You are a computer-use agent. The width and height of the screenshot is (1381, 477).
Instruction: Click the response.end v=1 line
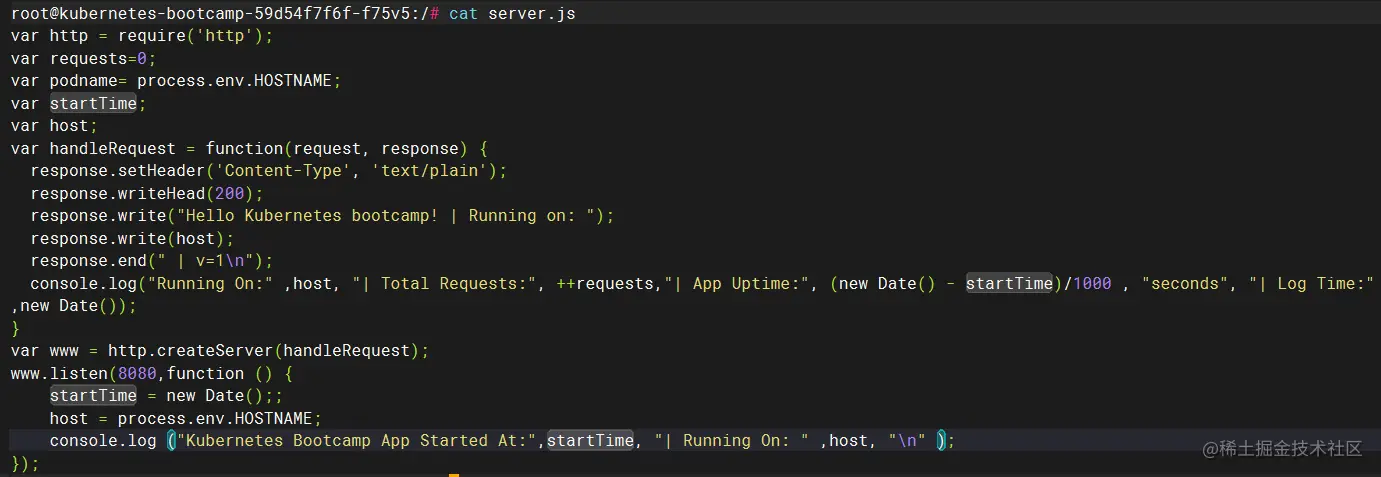(152, 261)
